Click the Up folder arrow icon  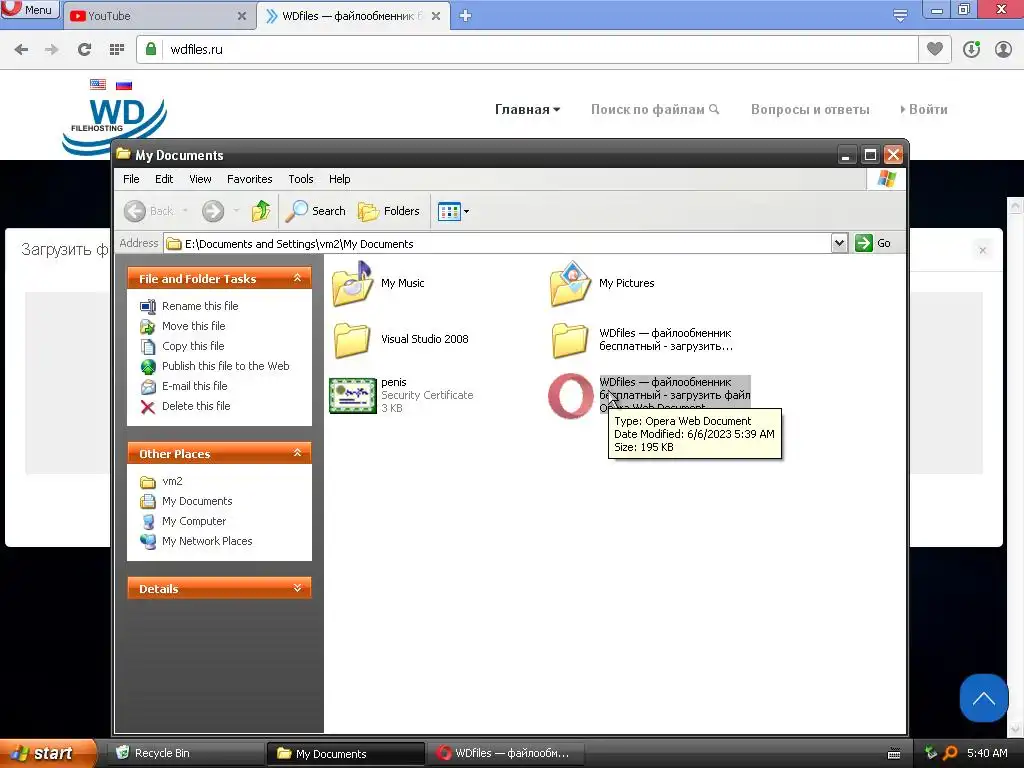[x=261, y=211]
